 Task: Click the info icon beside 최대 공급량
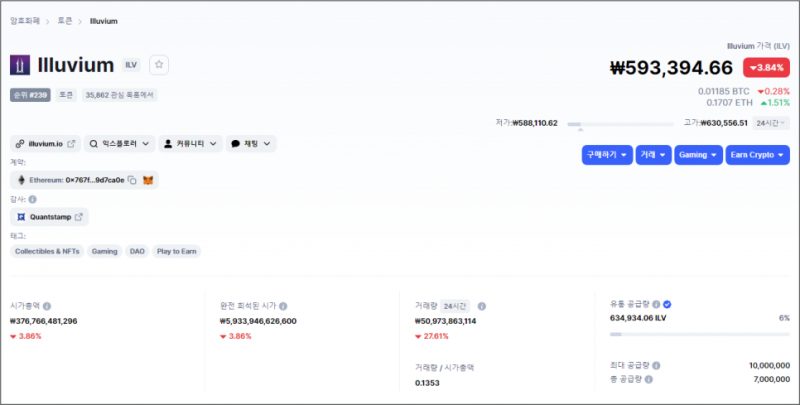[656, 366]
